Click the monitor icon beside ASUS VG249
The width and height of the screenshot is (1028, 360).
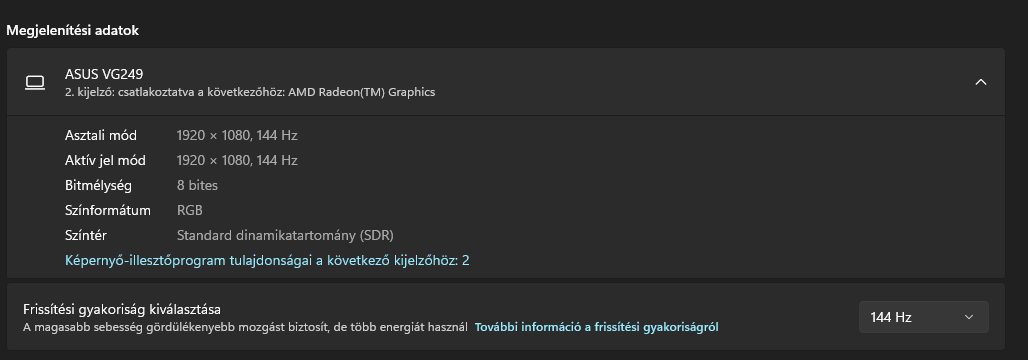pos(35,83)
